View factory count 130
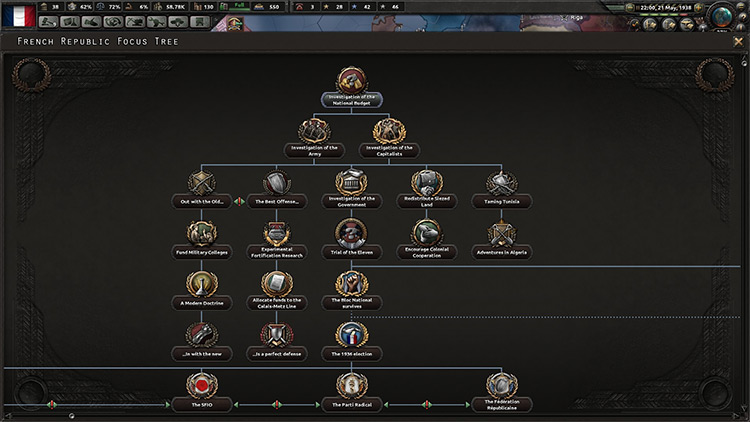This screenshot has width=750, height=422. (204, 7)
